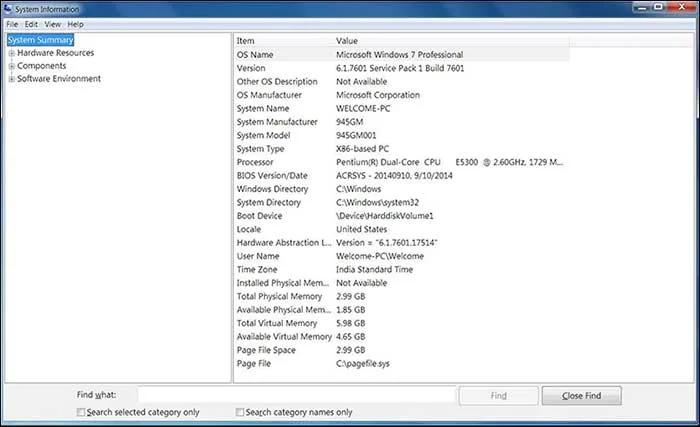Expand the Hardware Resources node

tap(12, 53)
